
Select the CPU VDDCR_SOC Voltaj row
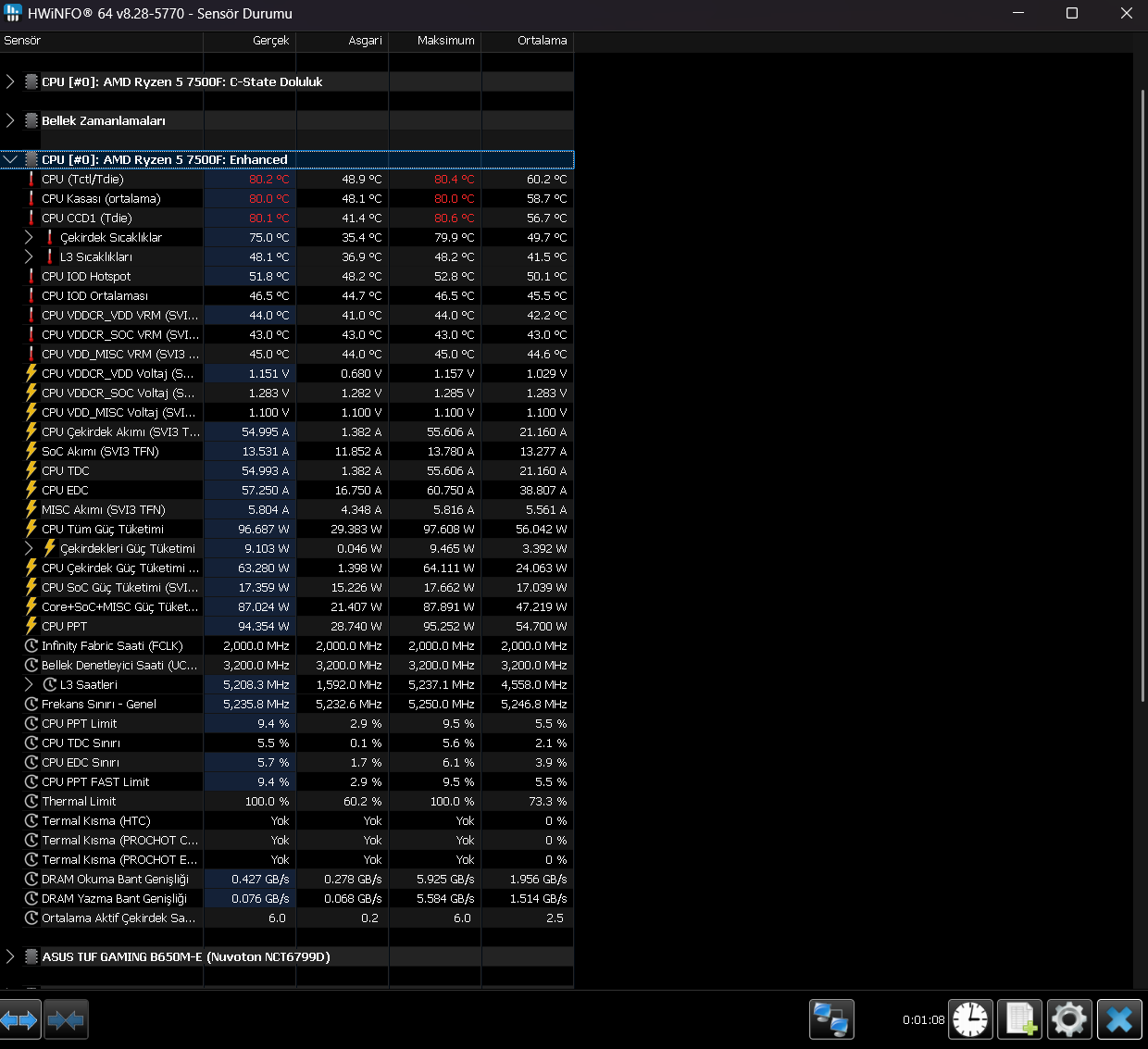point(287,393)
